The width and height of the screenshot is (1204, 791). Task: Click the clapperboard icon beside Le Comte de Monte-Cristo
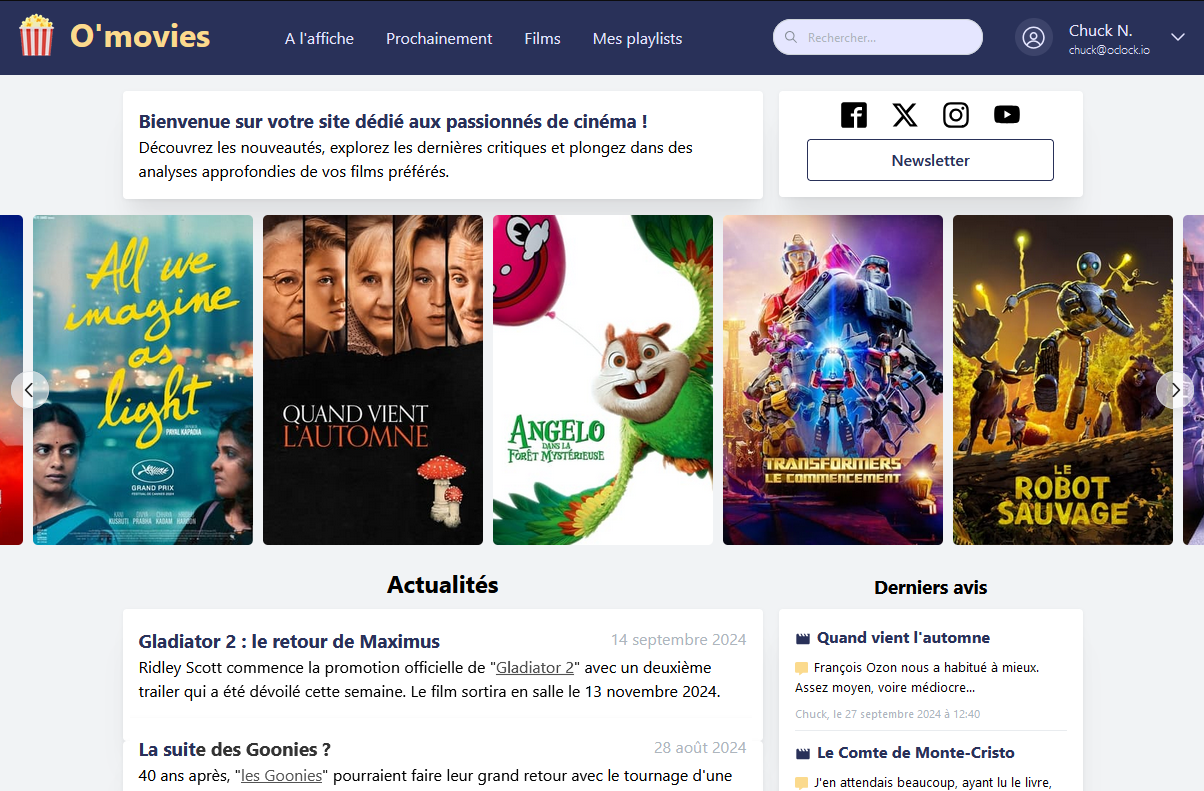802,753
